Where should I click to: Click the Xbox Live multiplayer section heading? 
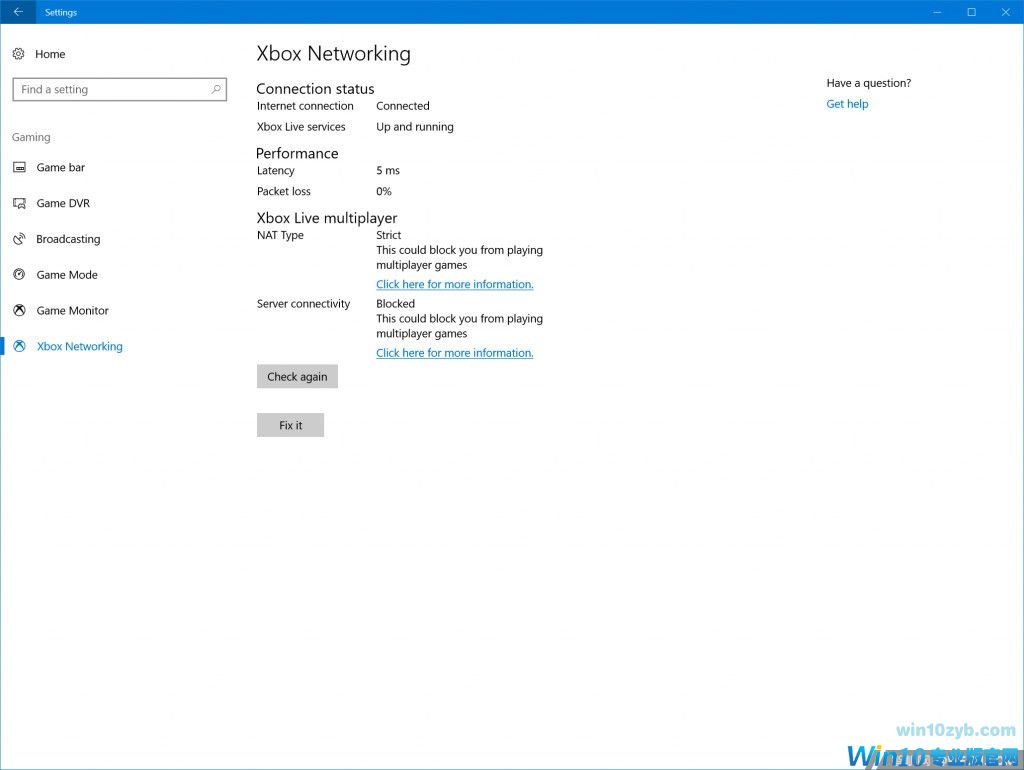[x=327, y=217]
